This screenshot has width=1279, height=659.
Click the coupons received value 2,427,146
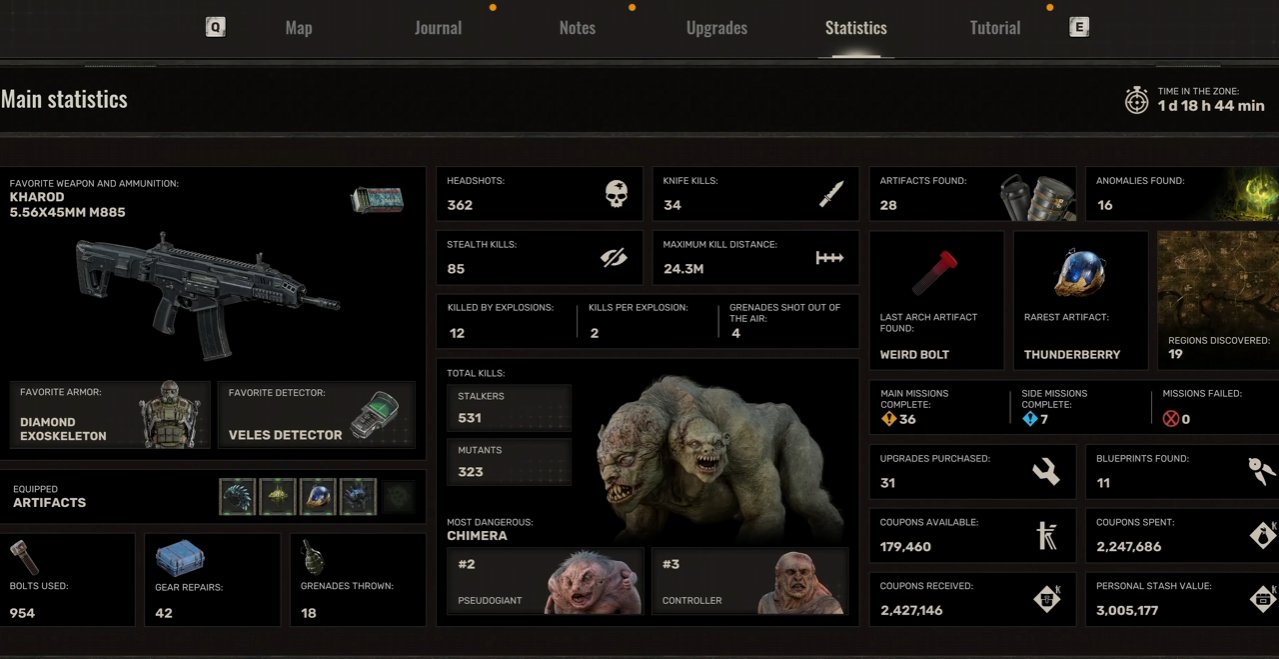pyautogui.click(x=911, y=610)
